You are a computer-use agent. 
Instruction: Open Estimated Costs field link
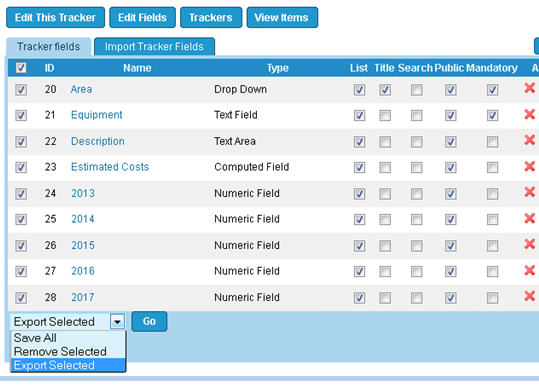pos(110,167)
